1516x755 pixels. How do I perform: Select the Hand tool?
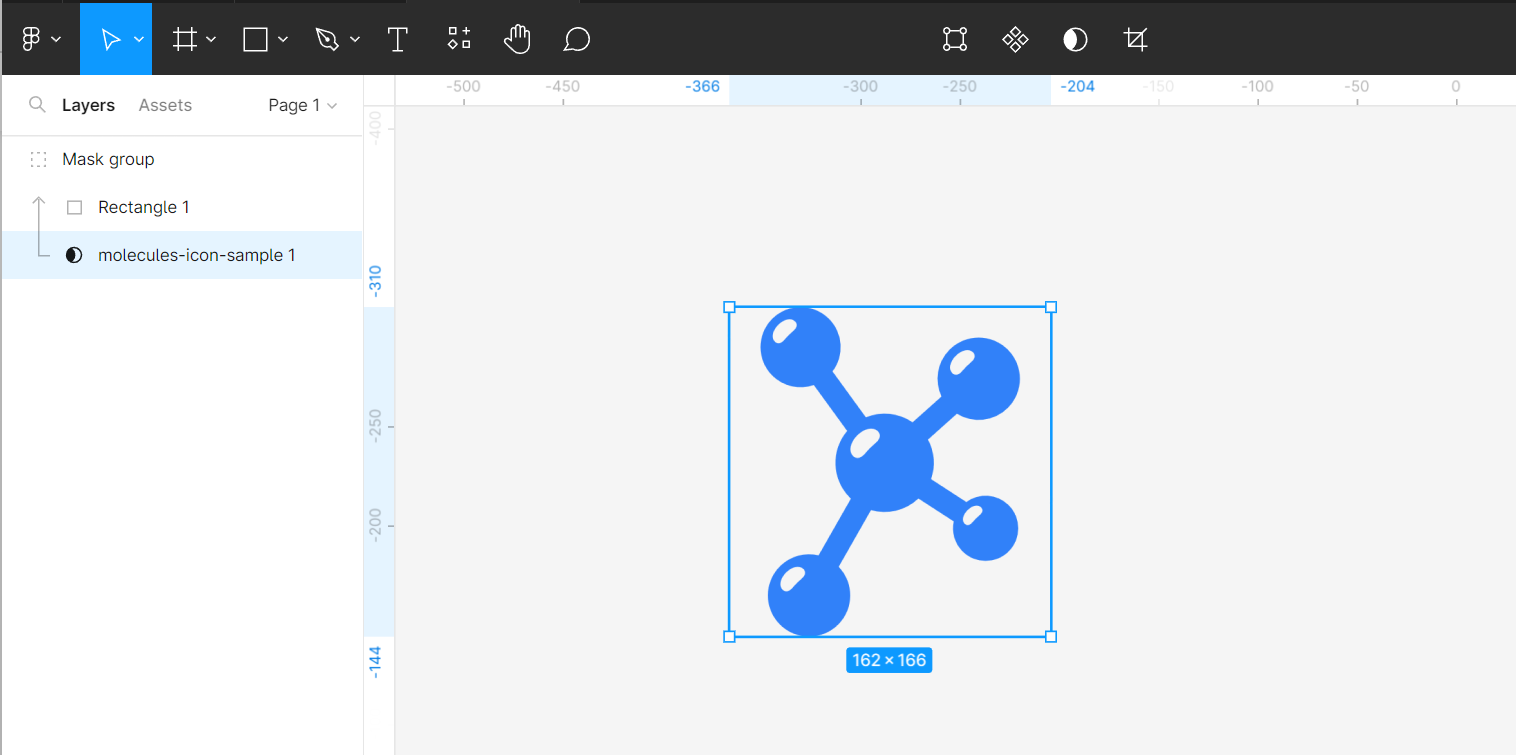(517, 39)
